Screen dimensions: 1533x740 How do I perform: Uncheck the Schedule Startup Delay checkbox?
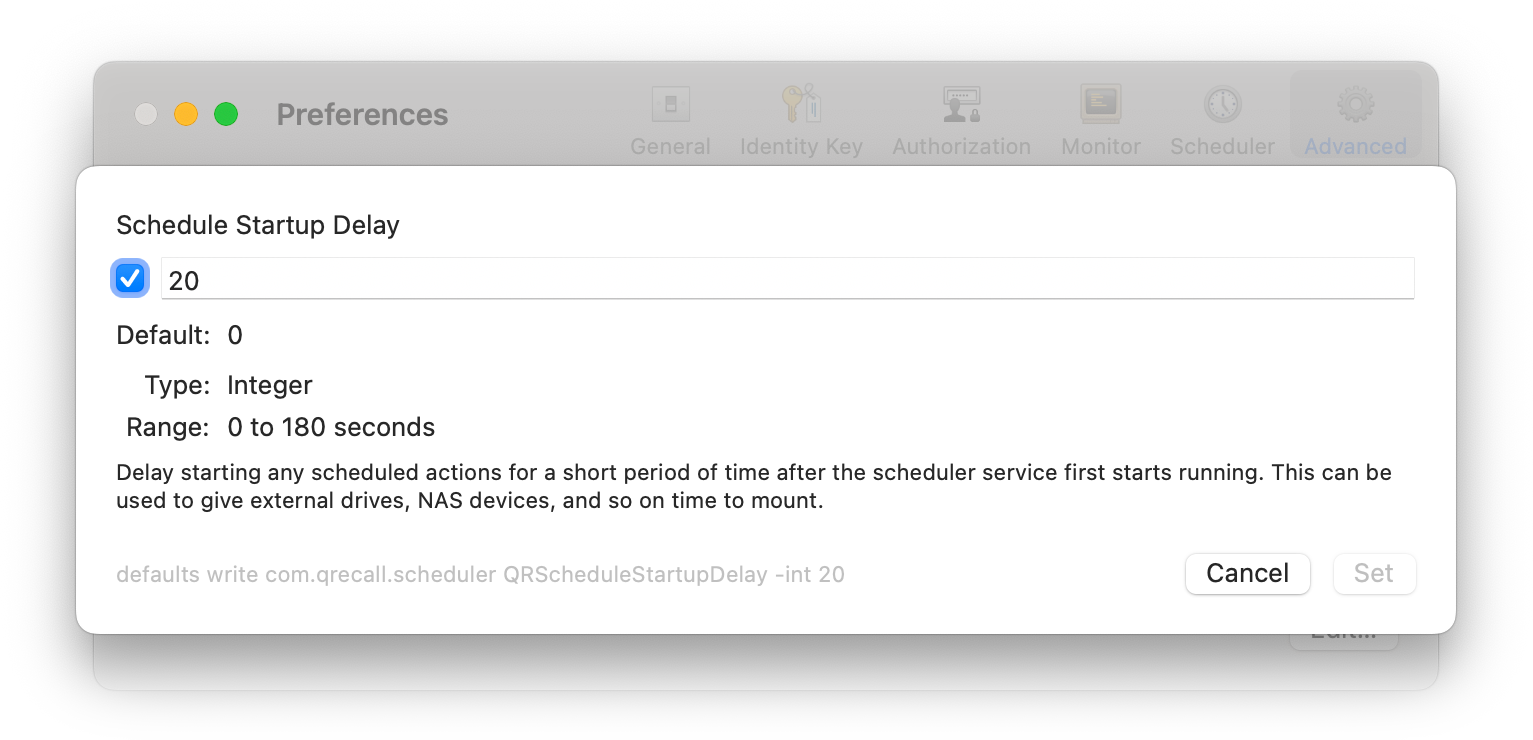click(130, 279)
